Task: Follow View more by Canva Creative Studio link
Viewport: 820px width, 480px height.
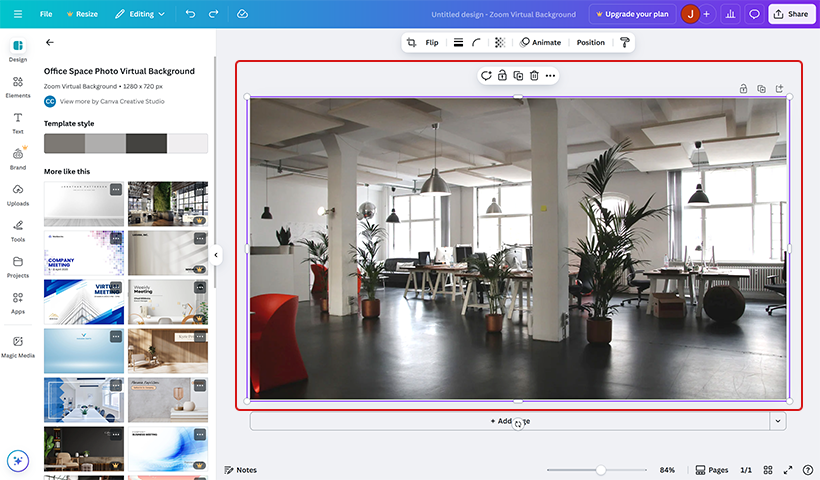Action: [112, 101]
